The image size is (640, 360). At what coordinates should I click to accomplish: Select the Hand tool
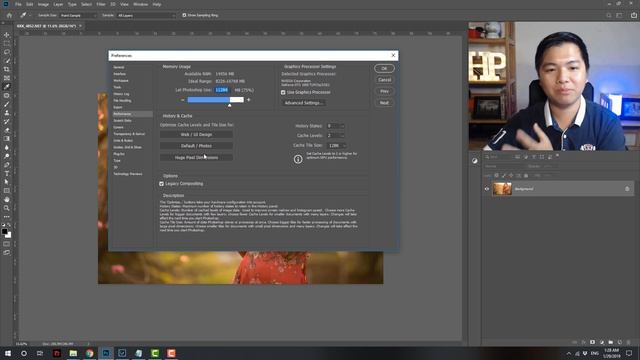[x=7, y=200]
